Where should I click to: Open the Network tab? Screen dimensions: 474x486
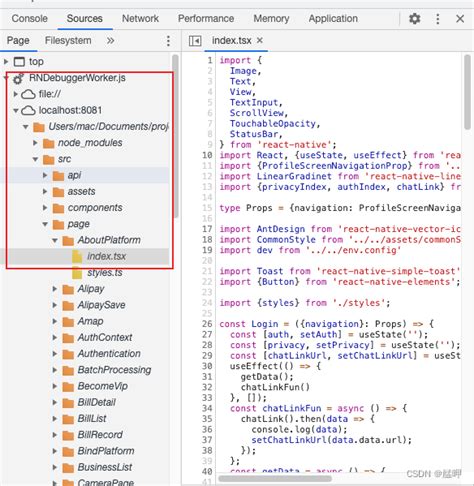coord(140,18)
